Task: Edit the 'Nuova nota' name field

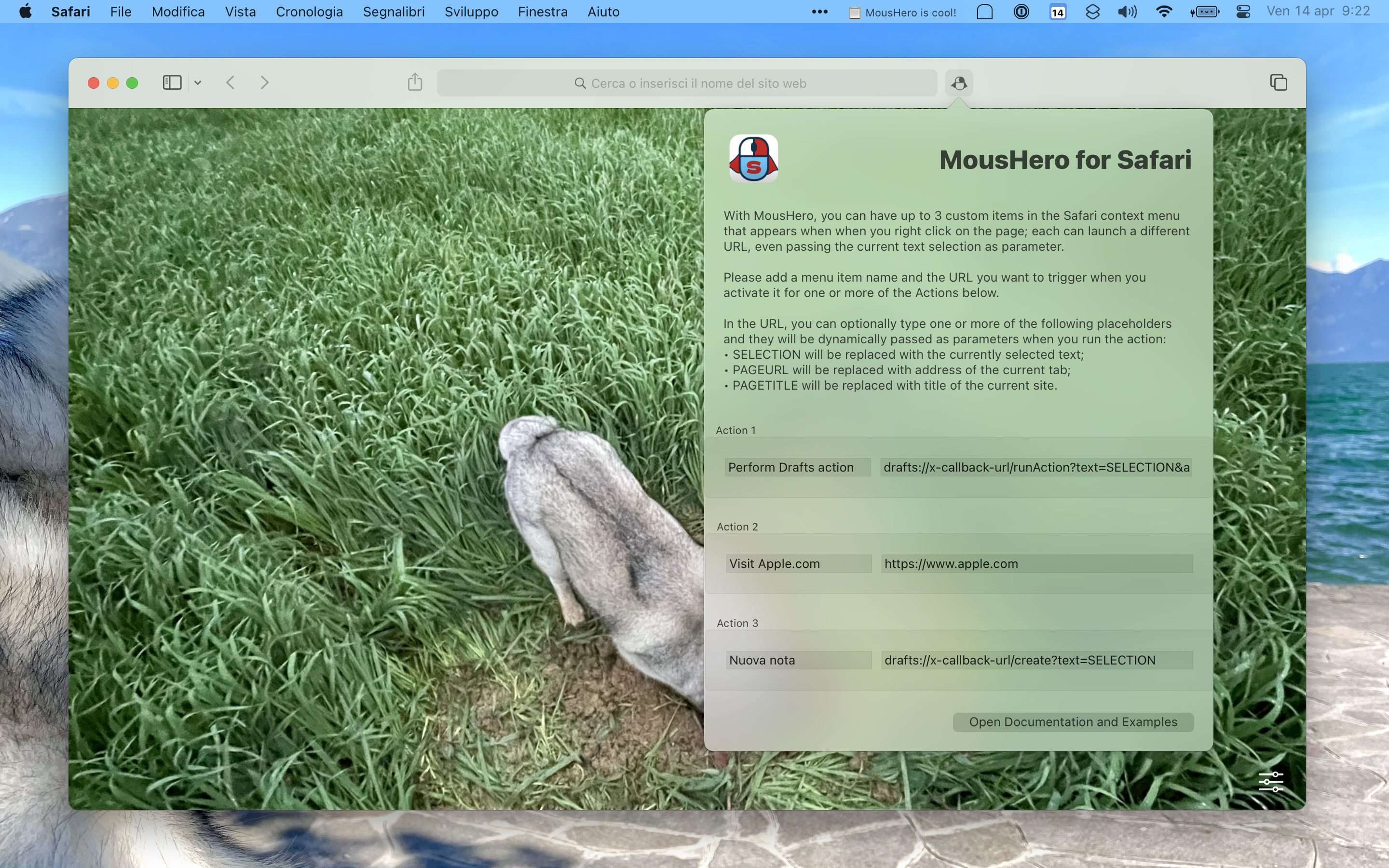Action: pyautogui.click(x=799, y=660)
